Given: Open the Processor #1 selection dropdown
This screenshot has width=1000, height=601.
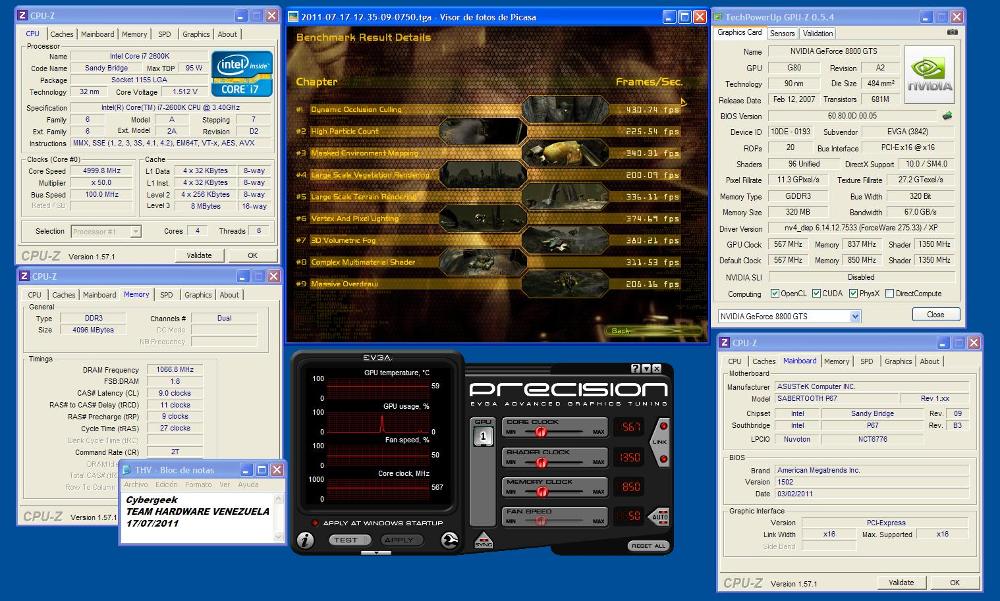Looking at the screenshot, I should [x=136, y=232].
